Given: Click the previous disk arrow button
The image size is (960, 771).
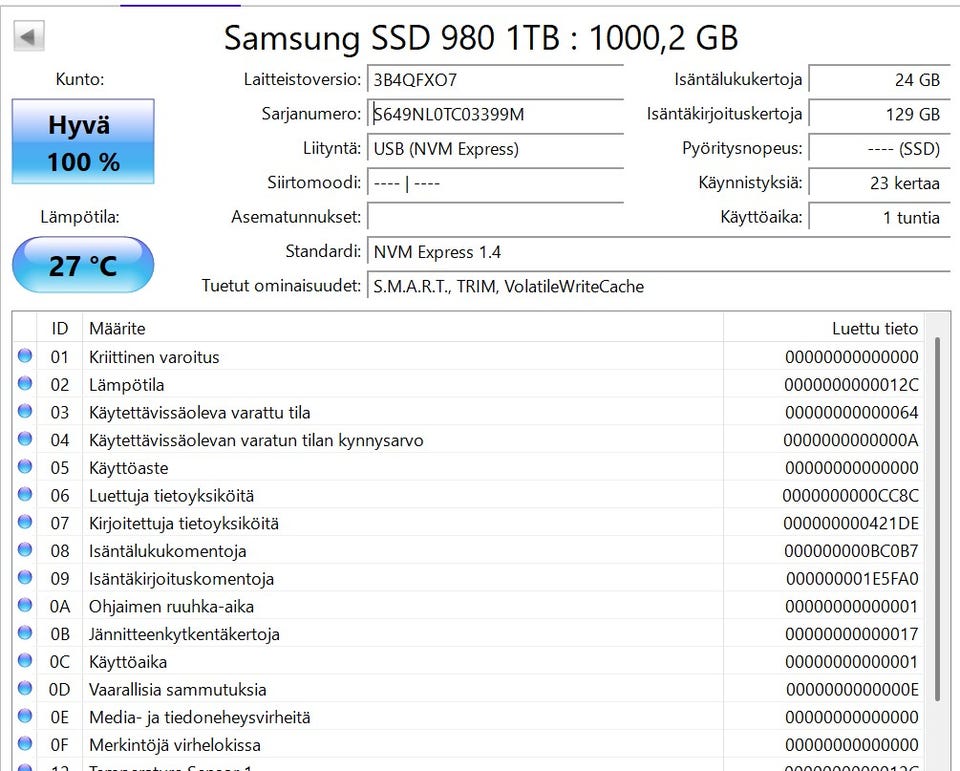Looking at the screenshot, I should pyautogui.click(x=29, y=38).
